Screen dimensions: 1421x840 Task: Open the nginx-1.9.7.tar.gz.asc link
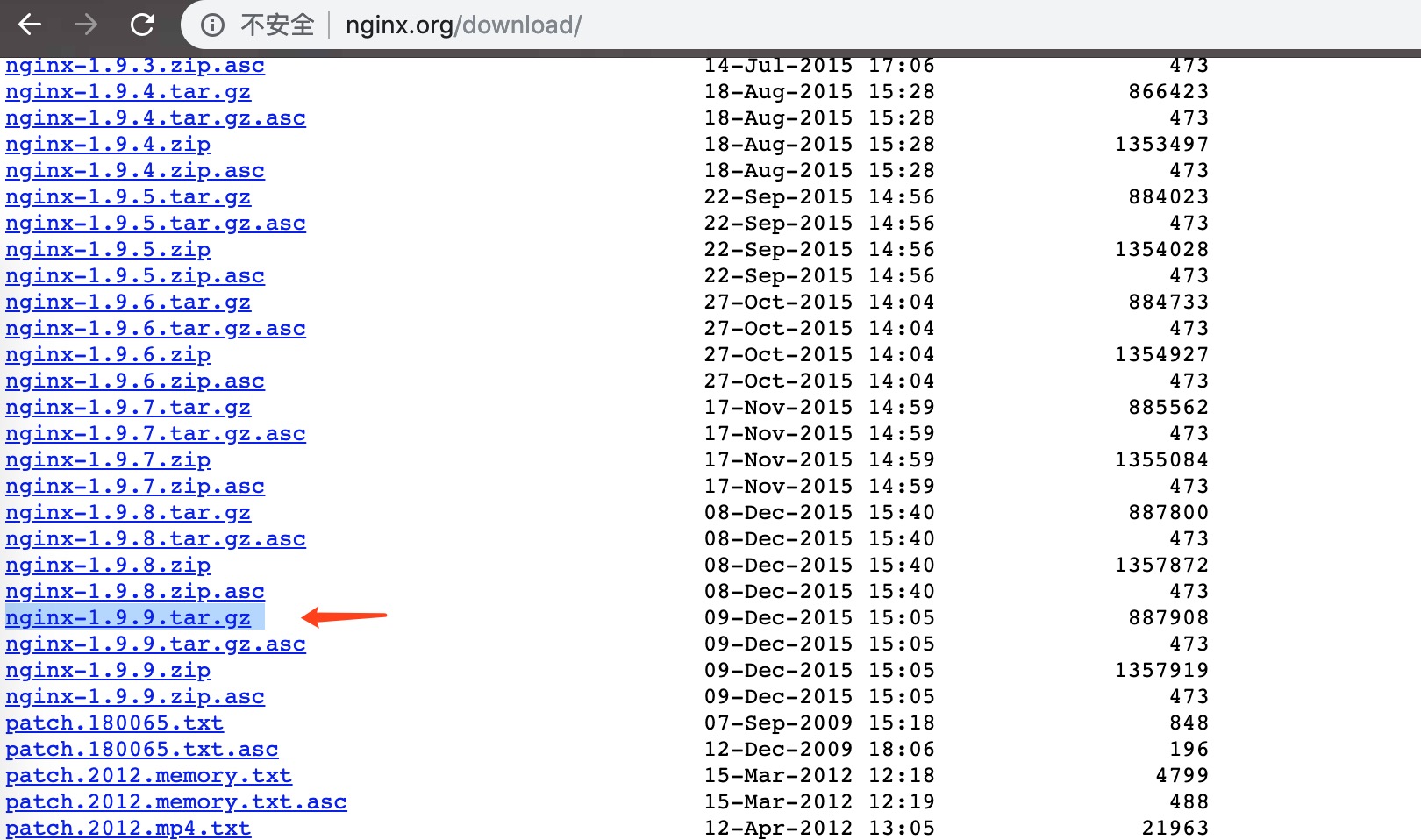(155, 434)
